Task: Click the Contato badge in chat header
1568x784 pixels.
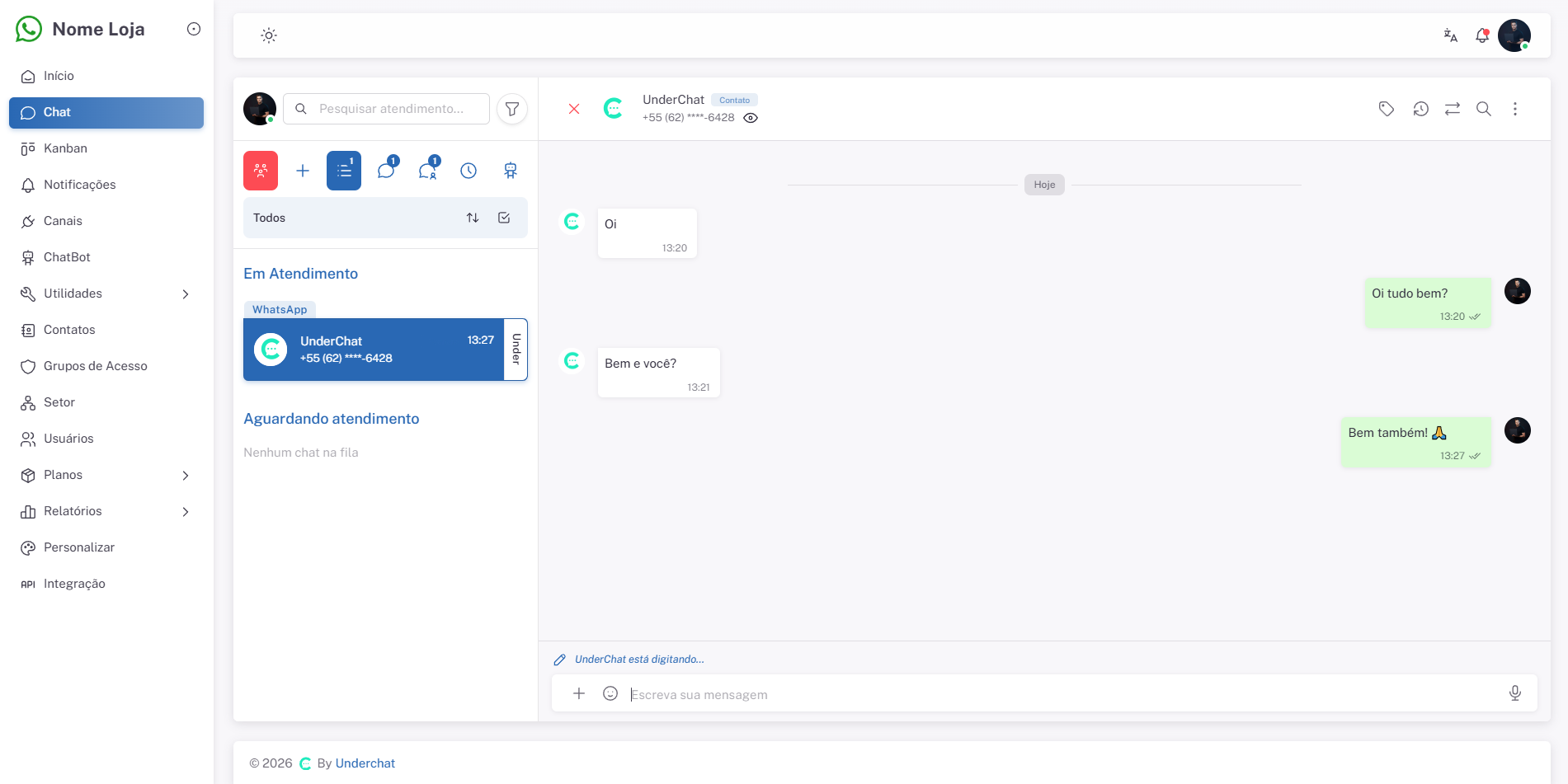Action: 734,100
